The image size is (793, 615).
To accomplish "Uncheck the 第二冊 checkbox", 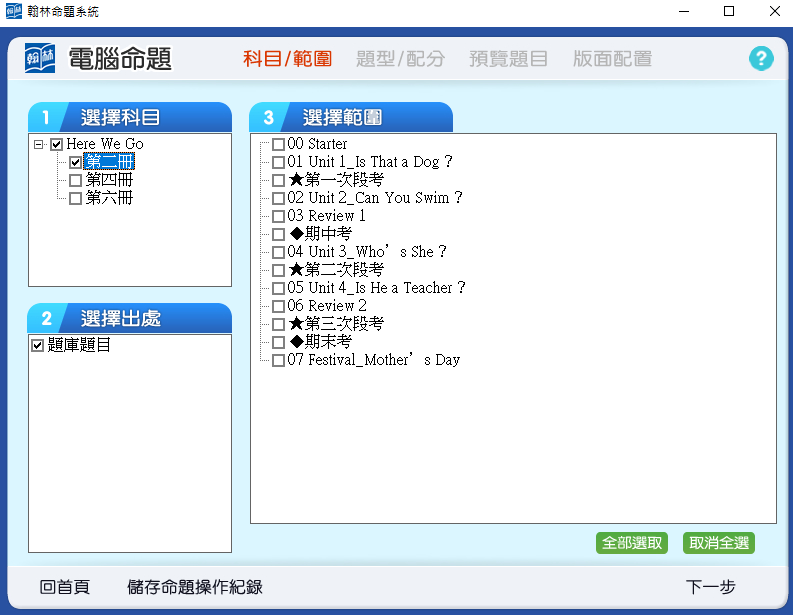I will 75,162.
